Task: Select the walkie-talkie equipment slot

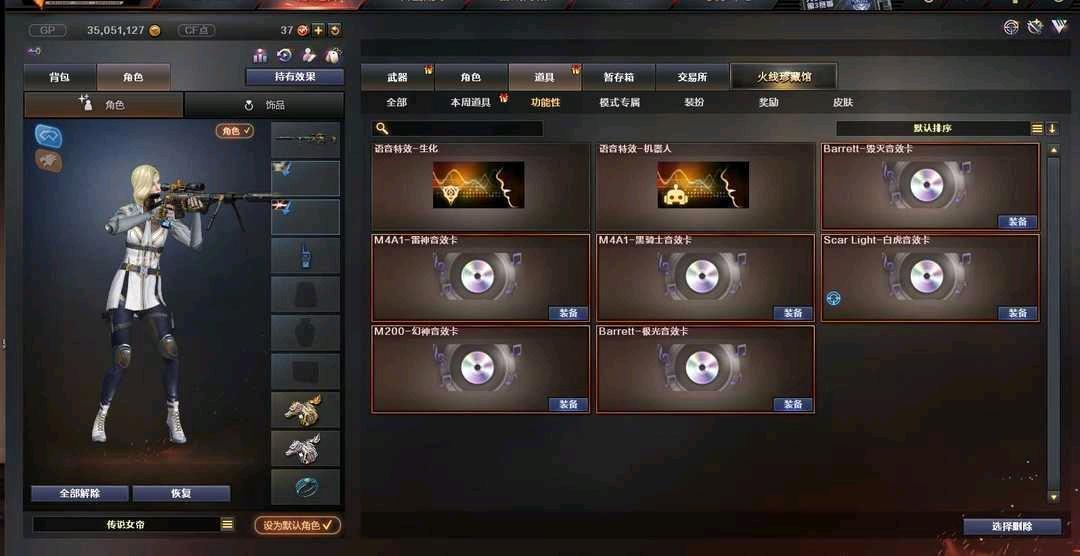Action: (305, 256)
